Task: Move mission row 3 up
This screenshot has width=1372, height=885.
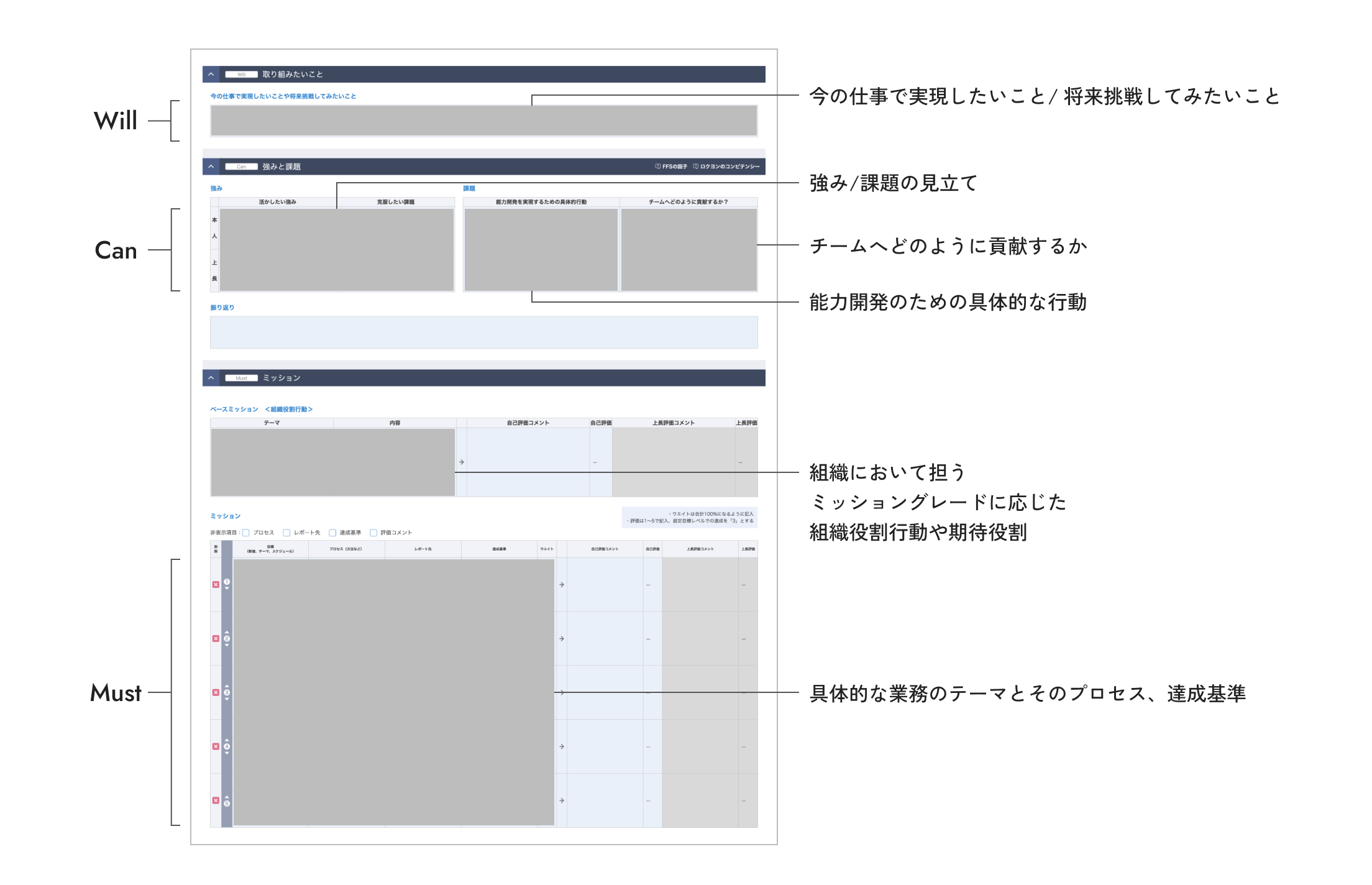Action: 227,686
